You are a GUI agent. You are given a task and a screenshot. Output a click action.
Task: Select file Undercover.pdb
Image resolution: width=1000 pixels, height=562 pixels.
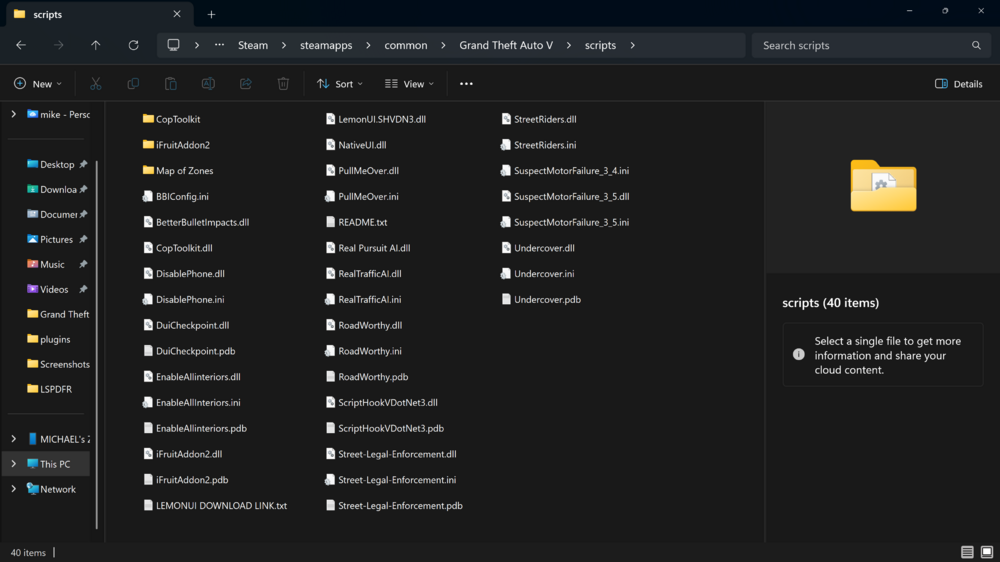541,299
